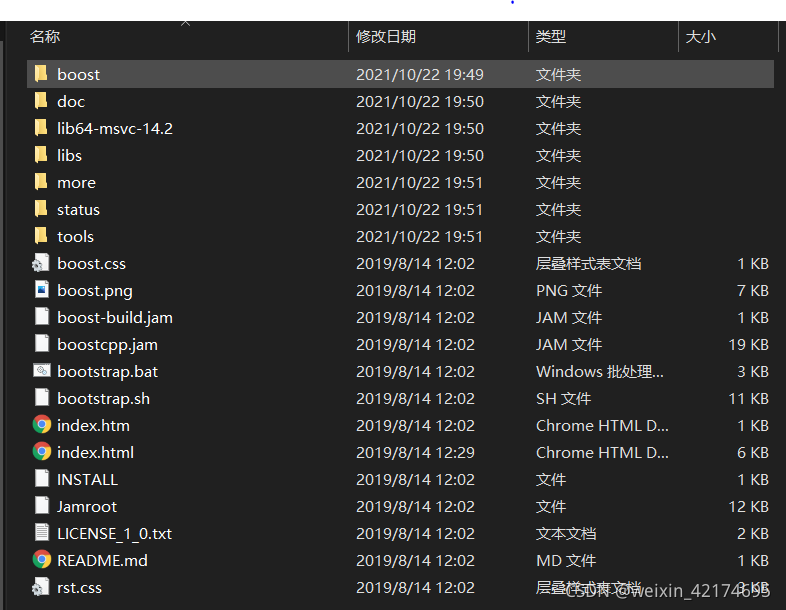Sort by the 大小 column header

coord(700,37)
